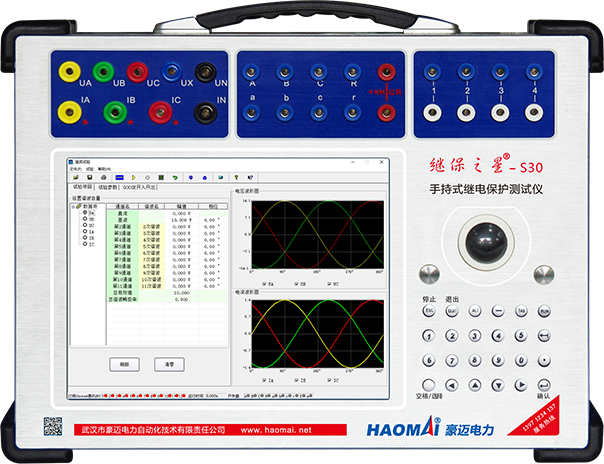Open the 试验 menu
Image resolution: width=604 pixels, height=464 pixels.
tap(89, 169)
